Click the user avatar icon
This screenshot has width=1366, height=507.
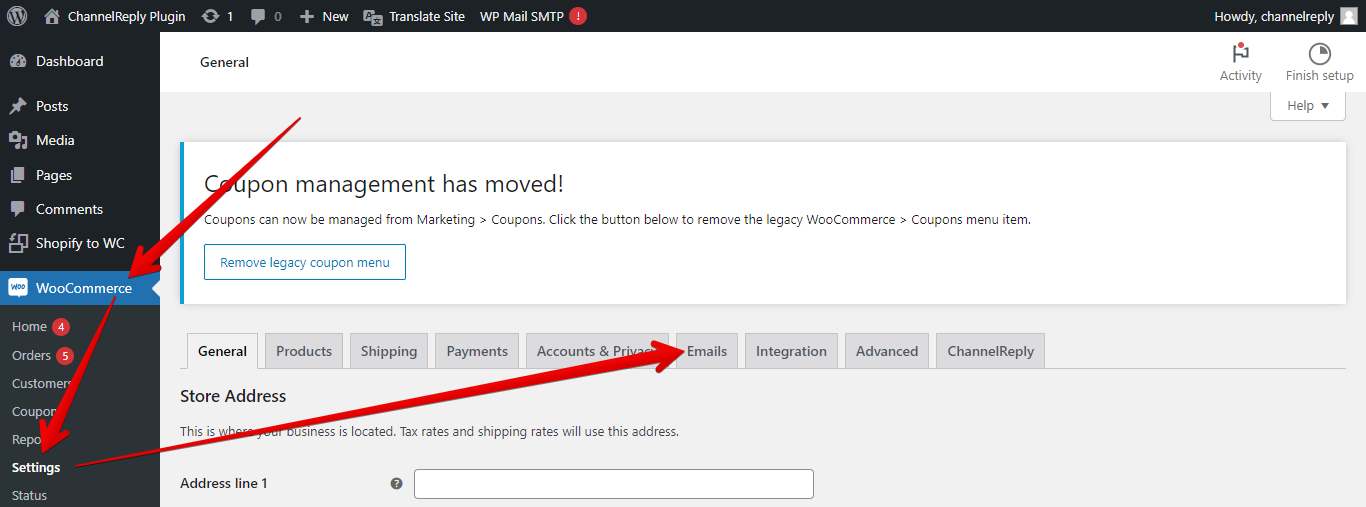(x=1349, y=16)
